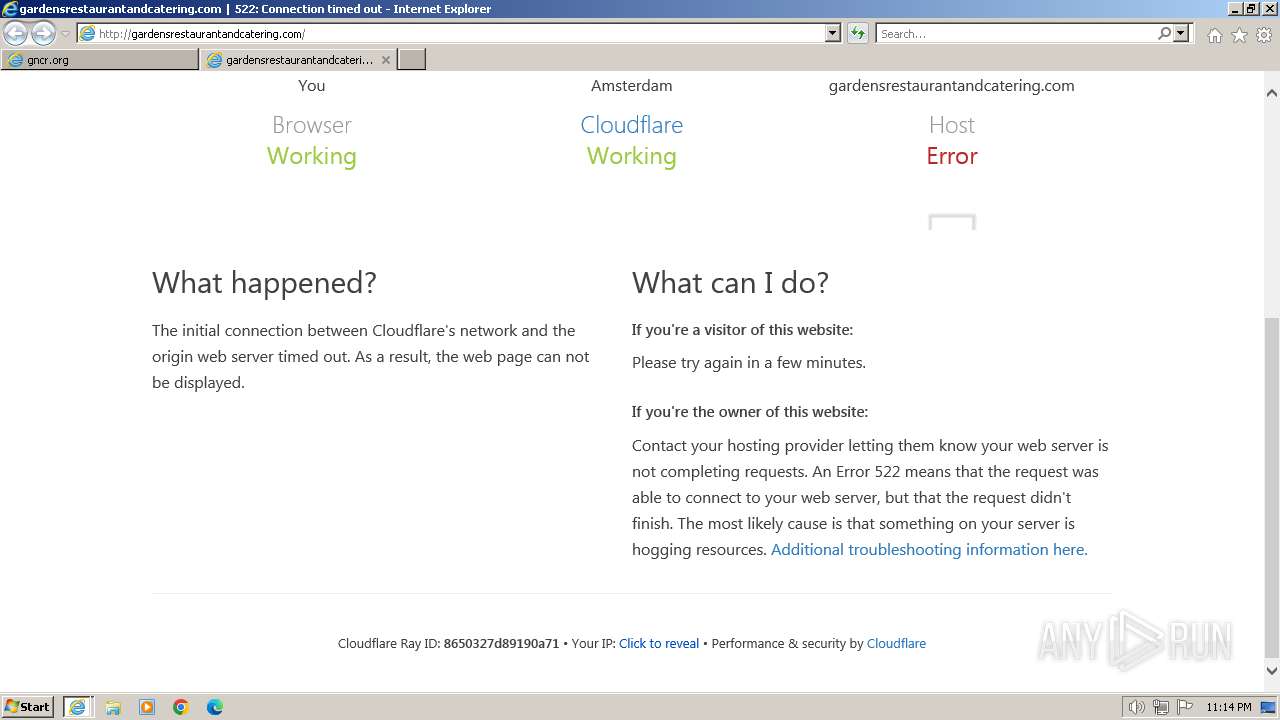Image resolution: width=1280 pixels, height=720 pixels.
Task: Launch Chrome from the taskbar
Action: point(181,707)
